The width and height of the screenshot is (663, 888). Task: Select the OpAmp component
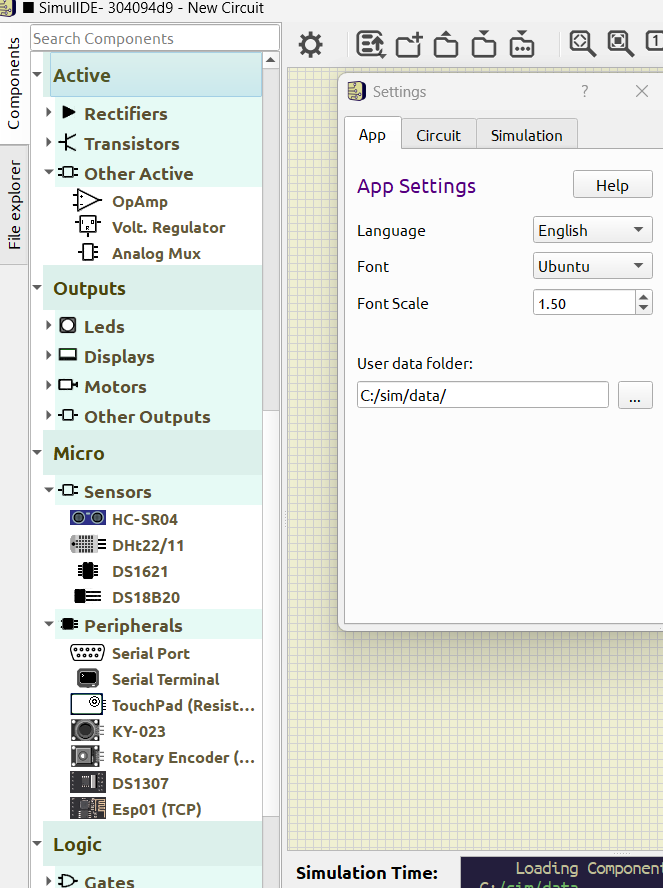pos(139,202)
